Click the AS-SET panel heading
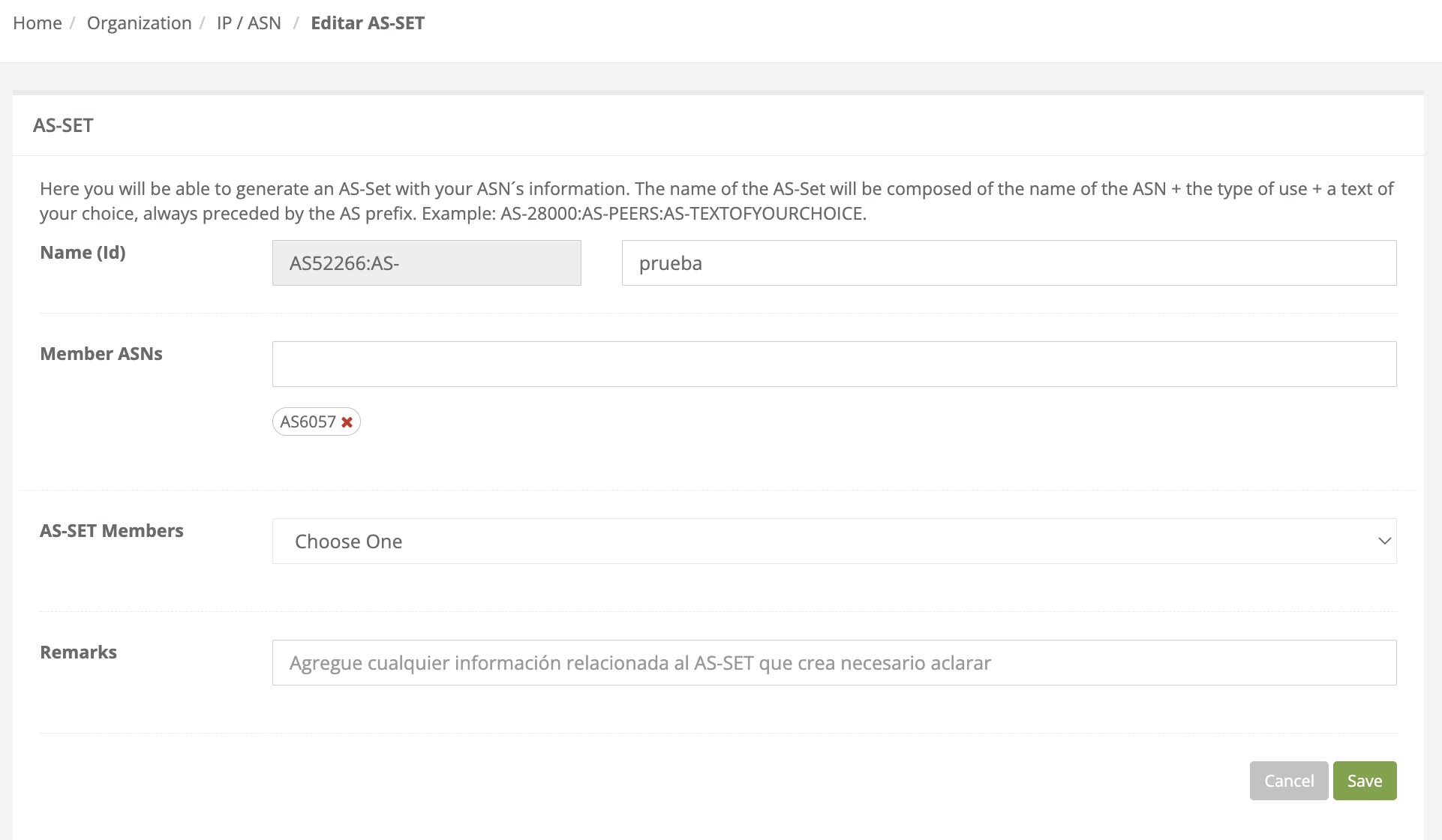The width and height of the screenshot is (1442, 840). (63, 125)
